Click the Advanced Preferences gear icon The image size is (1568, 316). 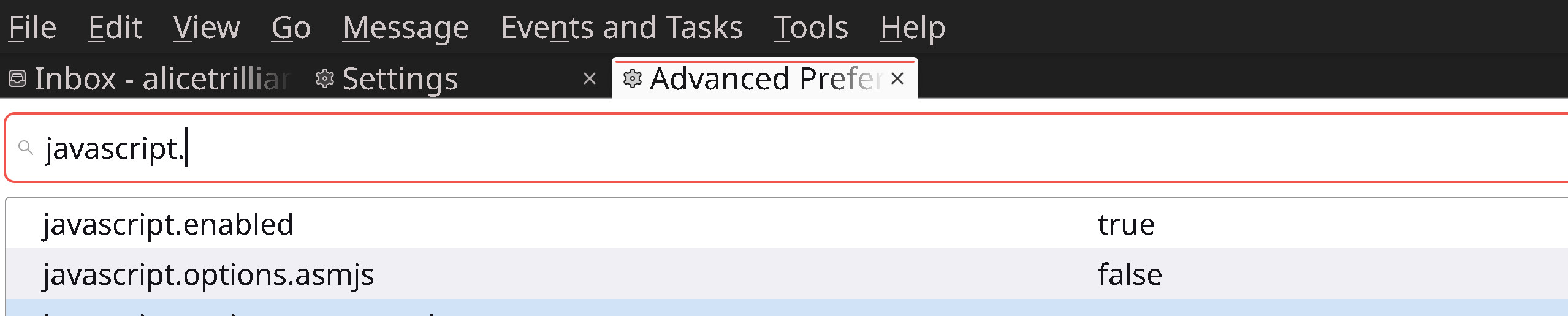pos(632,79)
